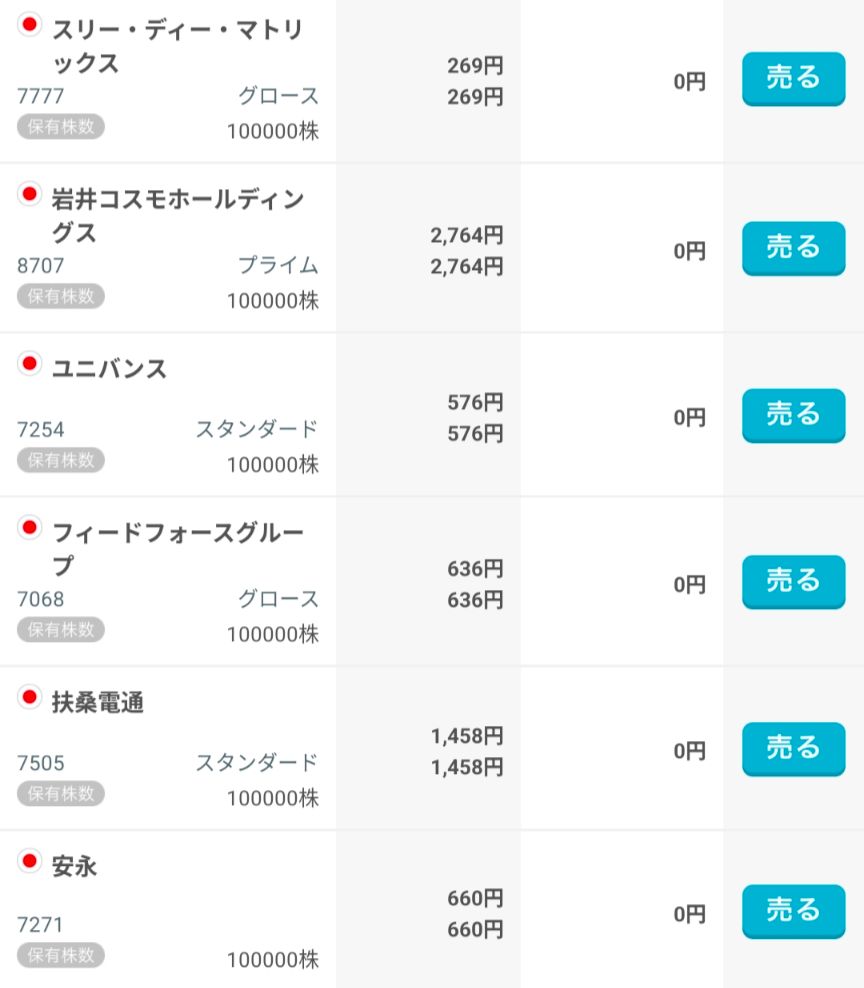Sell 岩井コスモホールディングス using the 売る button
Viewport: 864px width, 988px height.
pyautogui.click(x=793, y=248)
